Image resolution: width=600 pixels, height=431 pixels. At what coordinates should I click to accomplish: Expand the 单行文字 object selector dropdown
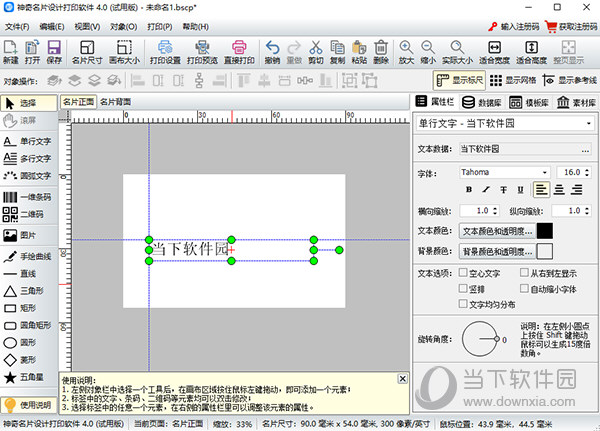589,124
